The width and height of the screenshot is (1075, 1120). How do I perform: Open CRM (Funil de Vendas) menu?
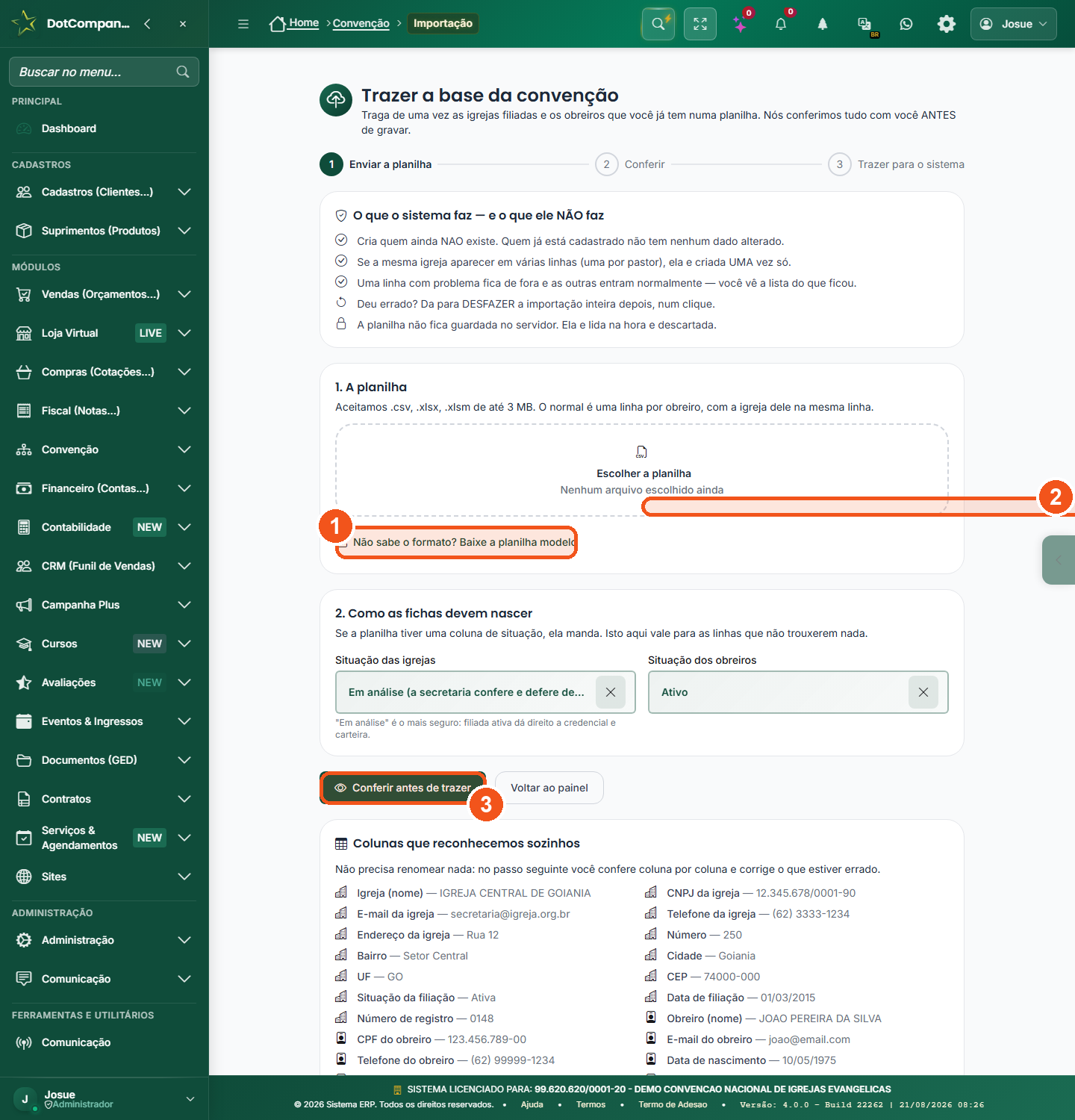(x=105, y=566)
